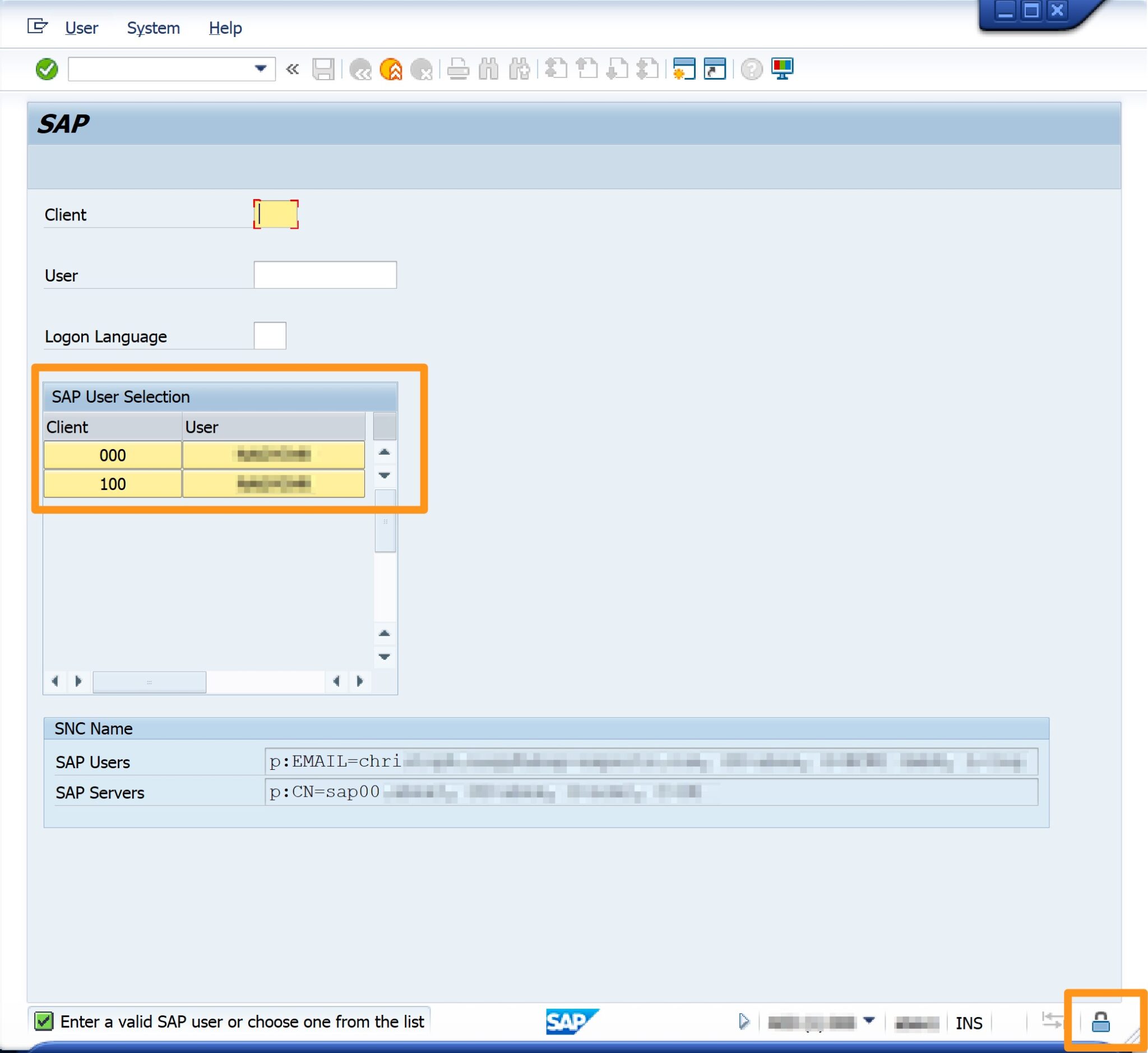This screenshot has height=1053, width=1148.
Task: Click the SNC lock icon in status bar
Action: pyautogui.click(x=1101, y=1022)
